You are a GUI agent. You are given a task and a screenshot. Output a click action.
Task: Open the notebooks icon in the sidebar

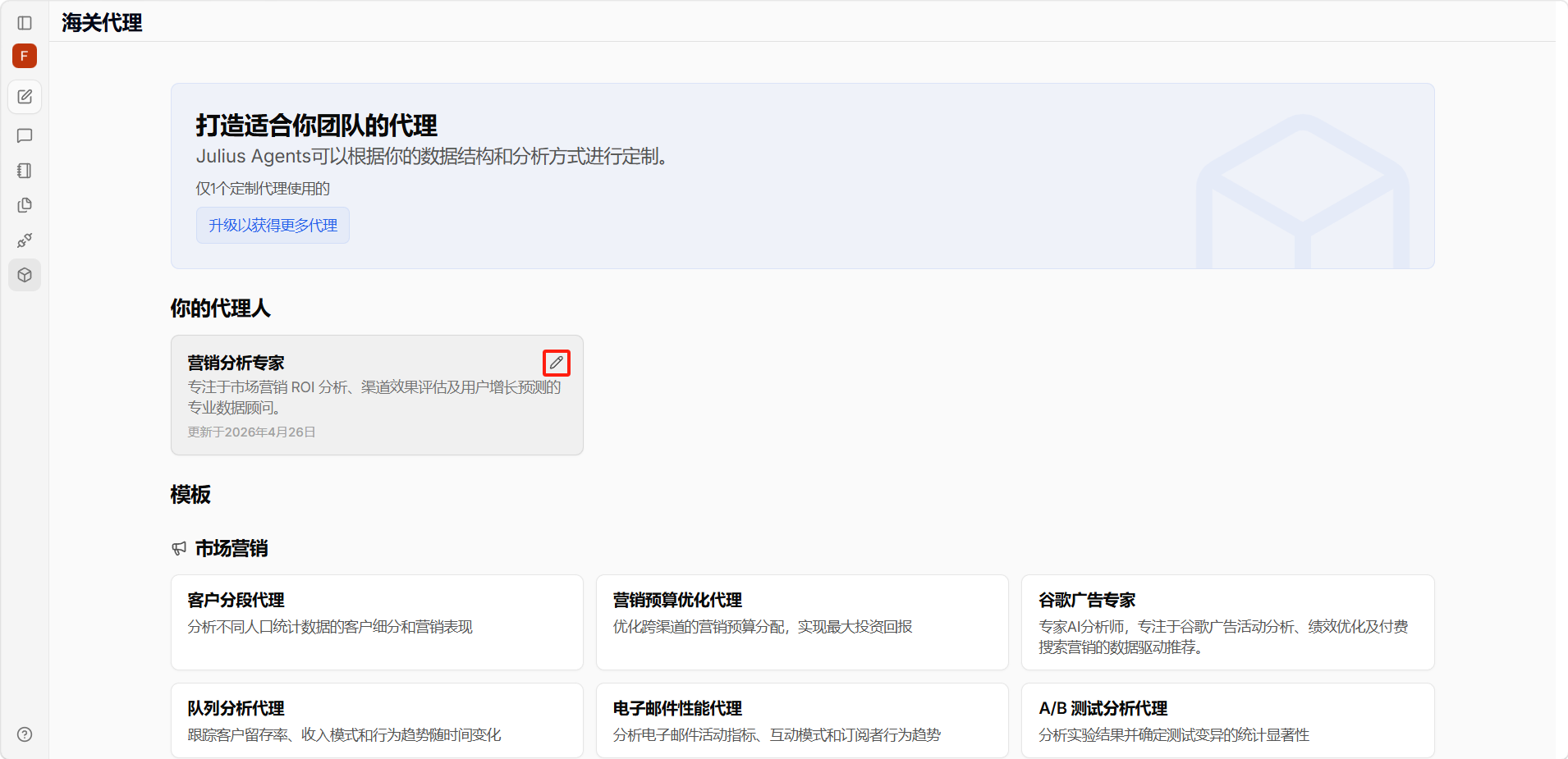[x=25, y=171]
